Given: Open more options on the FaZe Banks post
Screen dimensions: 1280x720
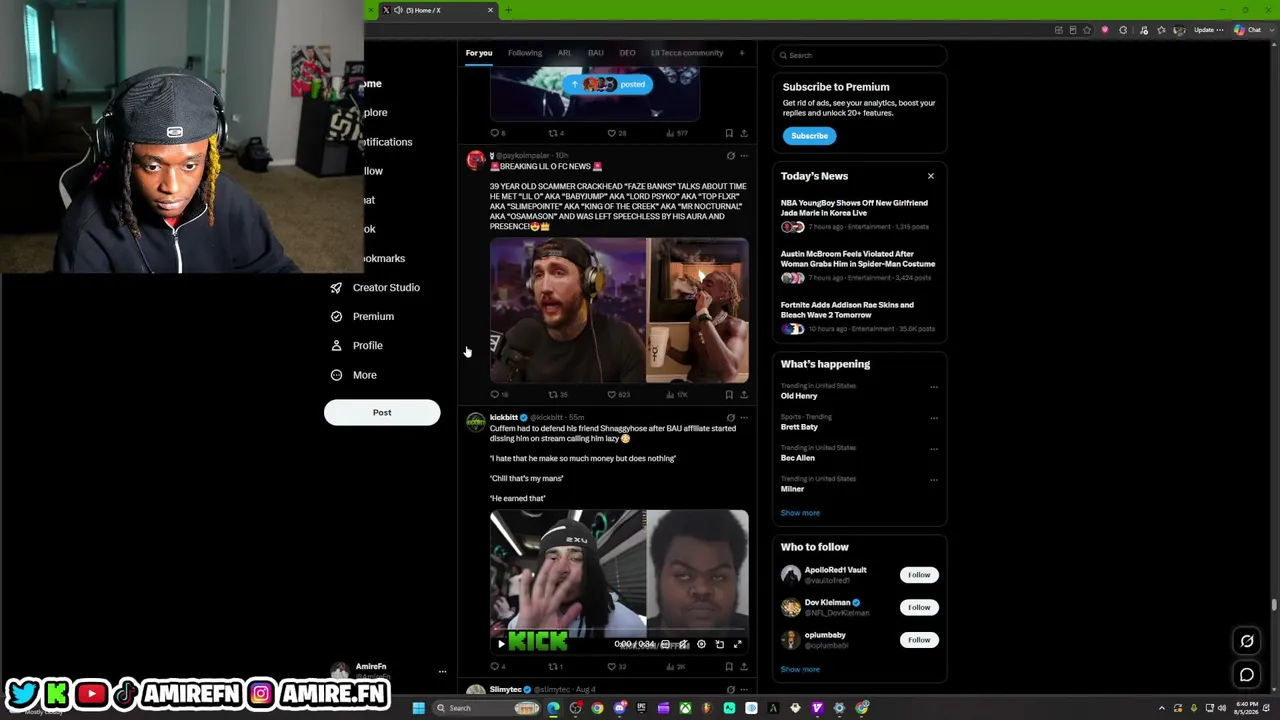Looking at the screenshot, I should point(744,156).
